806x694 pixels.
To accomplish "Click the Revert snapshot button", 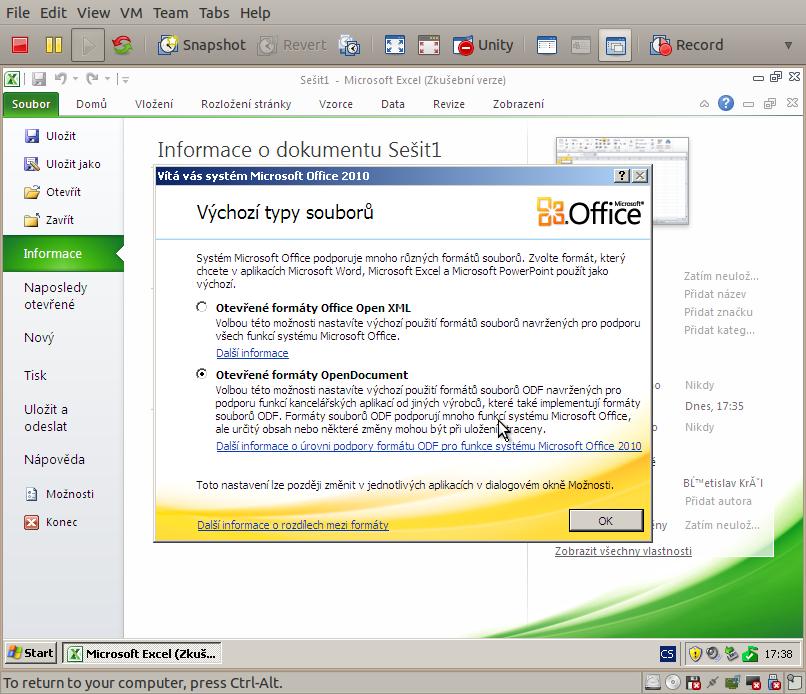I will tap(292, 45).
